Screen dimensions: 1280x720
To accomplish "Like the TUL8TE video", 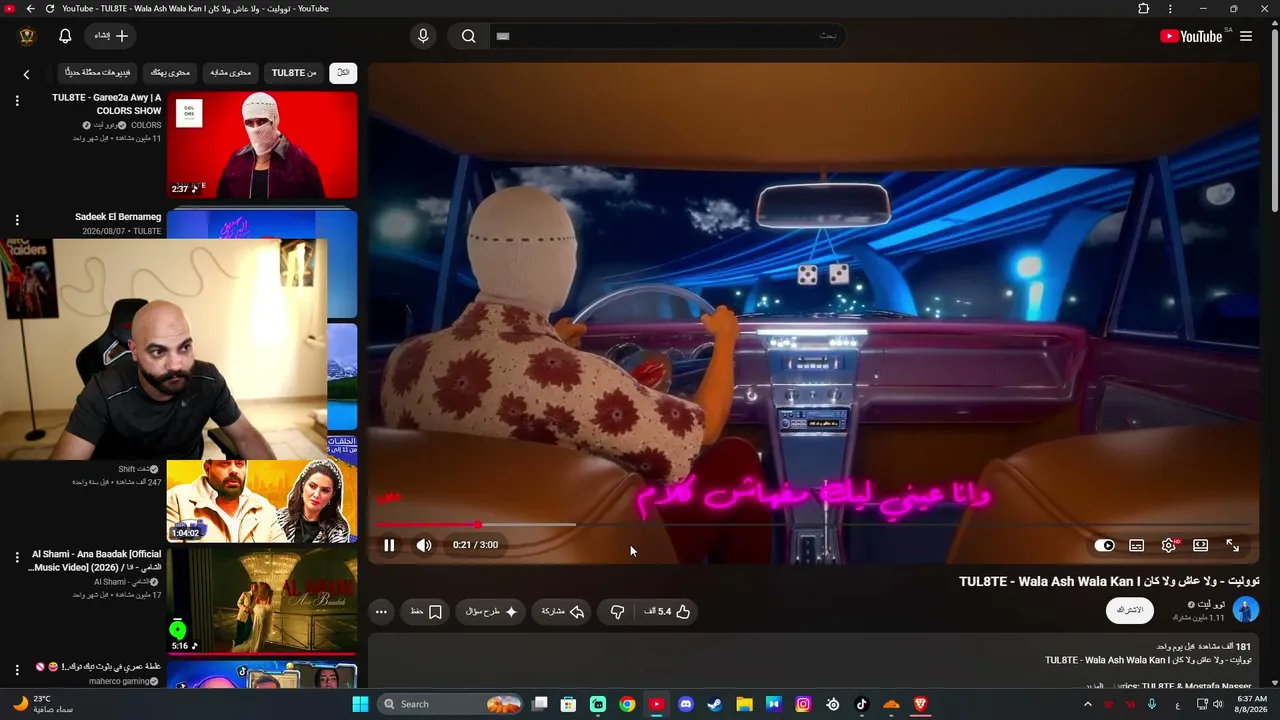I will point(669,611).
